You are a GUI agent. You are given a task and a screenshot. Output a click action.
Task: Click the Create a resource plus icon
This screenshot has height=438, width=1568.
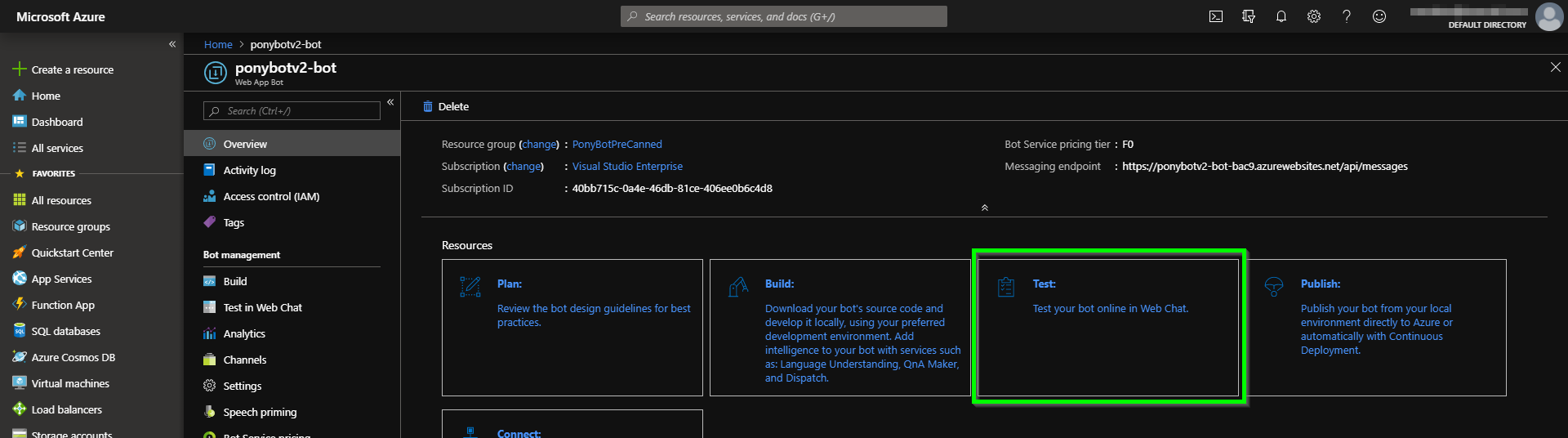pyautogui.click(x=20, y=69)
